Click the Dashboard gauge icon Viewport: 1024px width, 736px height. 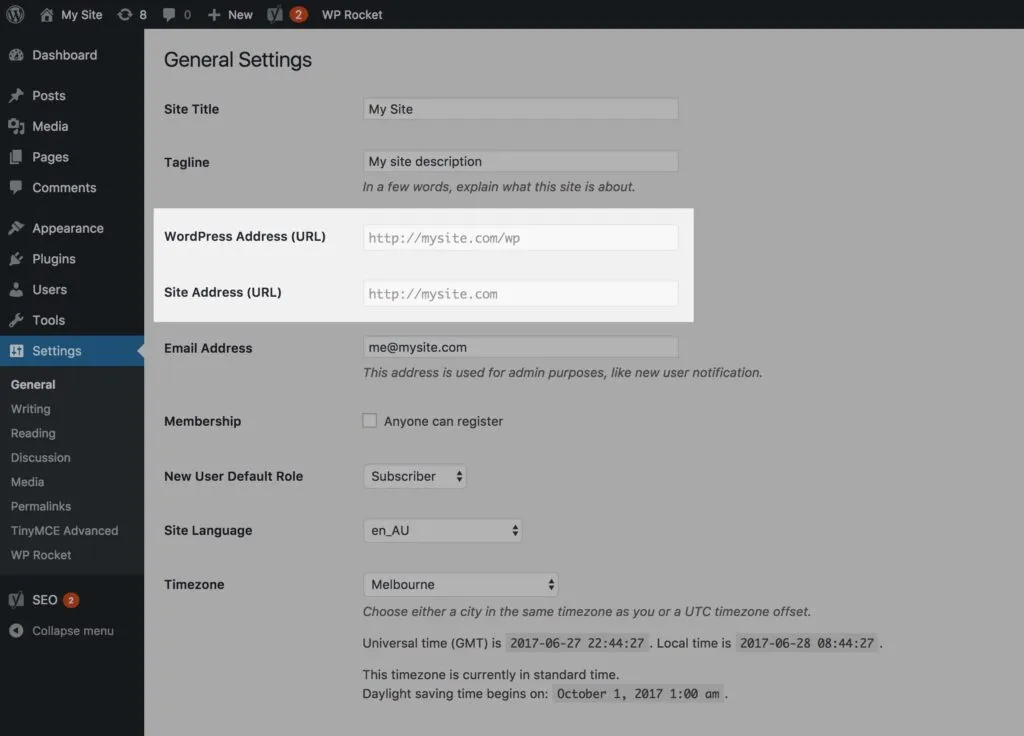[16, 55]
